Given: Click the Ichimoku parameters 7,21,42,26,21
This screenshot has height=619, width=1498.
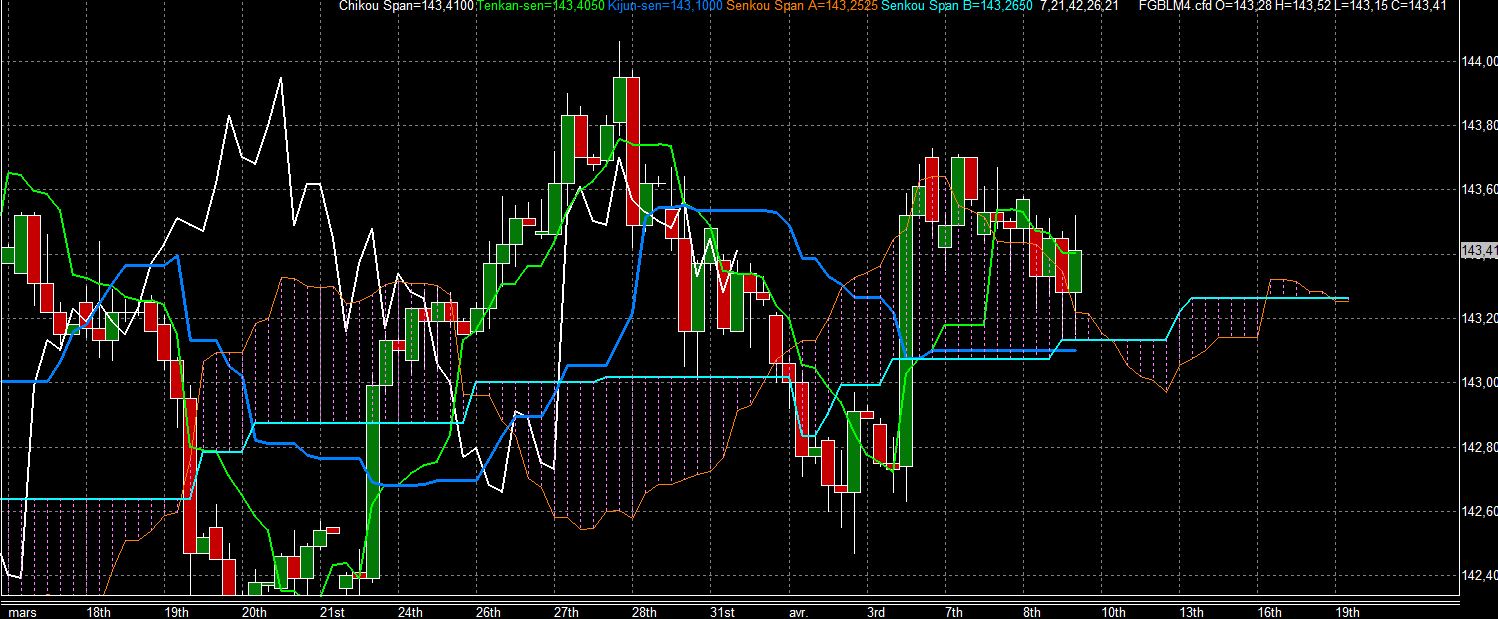Looking at the screenshot, I should pyautogui.click(x=1079, y=6).
